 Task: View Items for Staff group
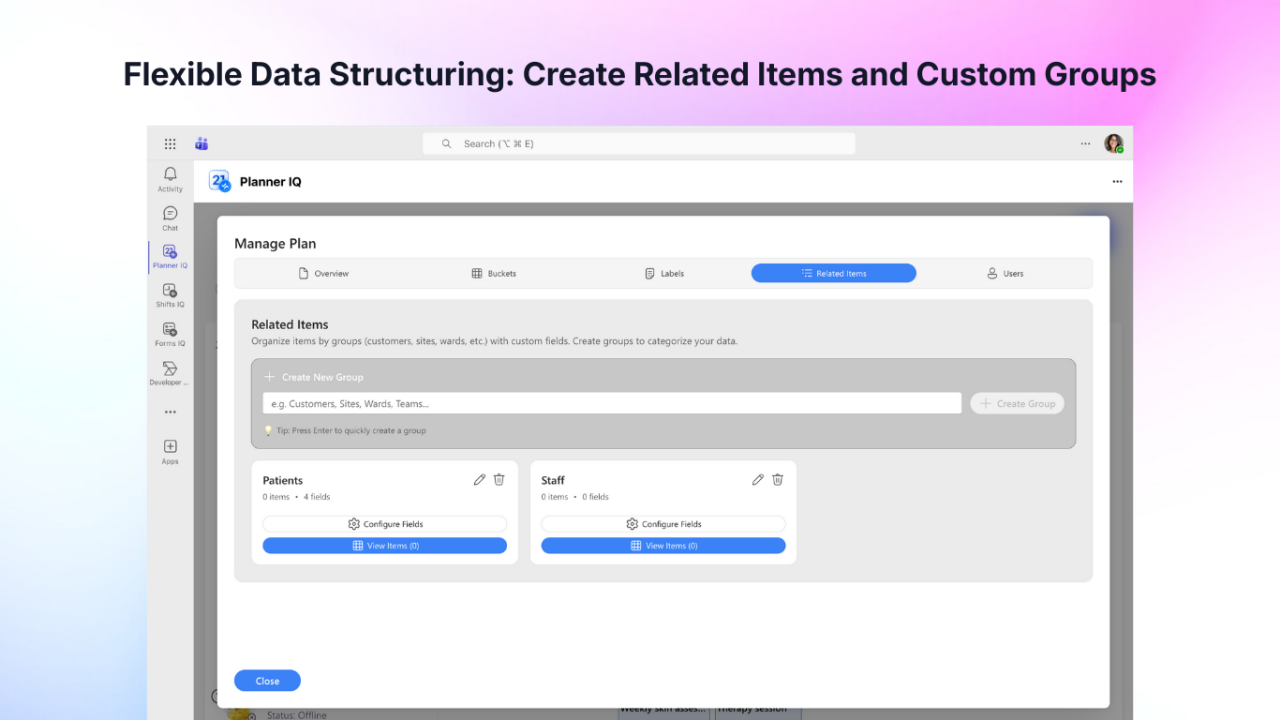click(x=663, y=546)
